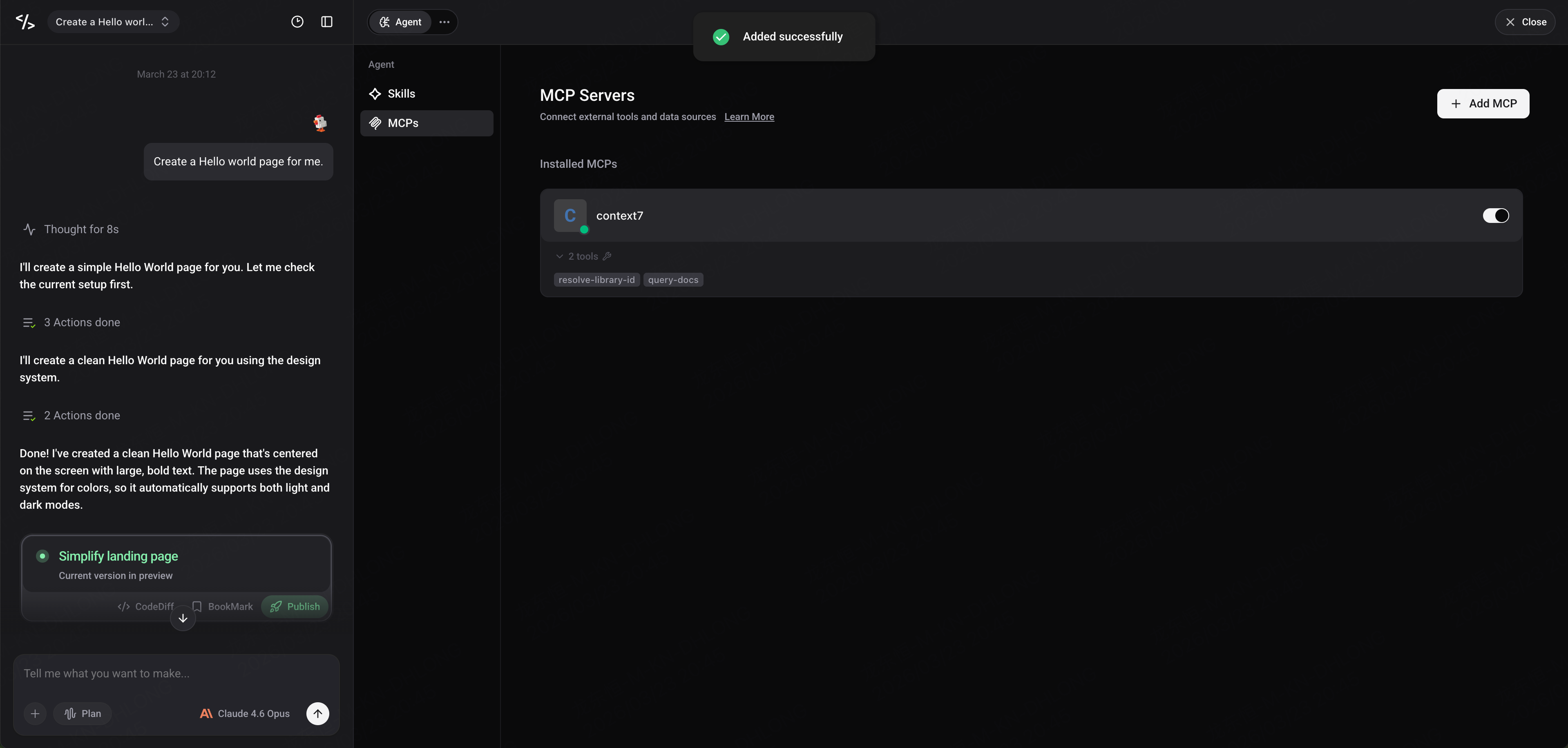Click the Add MCP button
This screenshot has height=748, width=1568.
pyautogui.click(x=1483, y=103)
